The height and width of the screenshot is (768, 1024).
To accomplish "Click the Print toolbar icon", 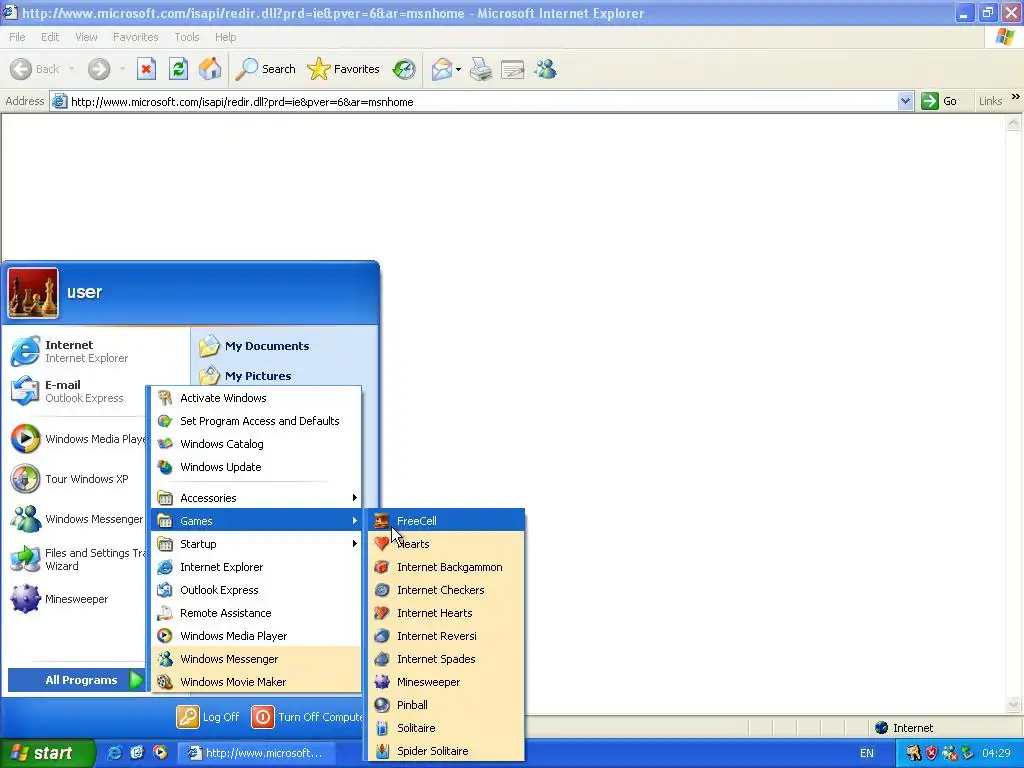I will tap(481, 69).
